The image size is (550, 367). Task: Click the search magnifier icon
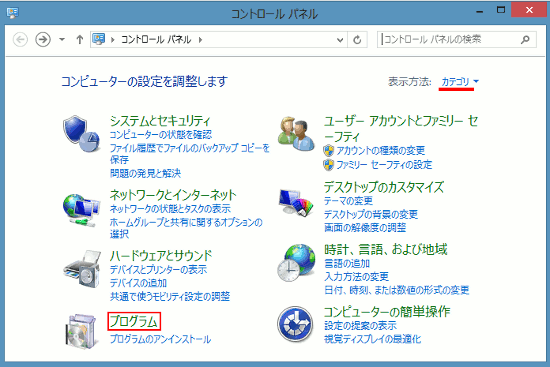(x=525, y=39)
